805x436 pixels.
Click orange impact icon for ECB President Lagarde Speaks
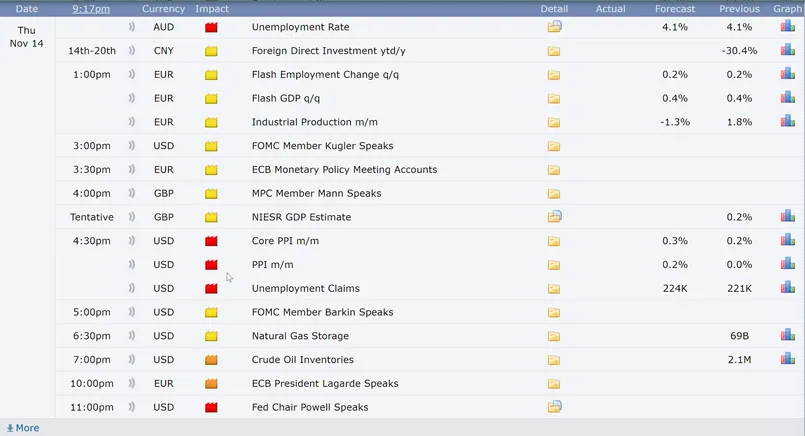pyautogui.click(x=211, y=384)
